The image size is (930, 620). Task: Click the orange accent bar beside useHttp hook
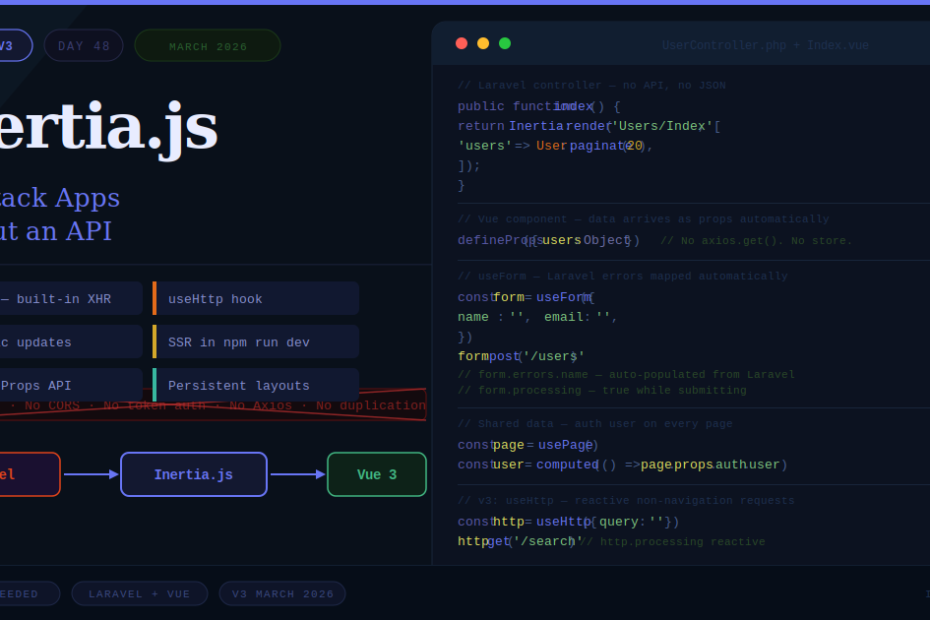coord(154,298)
